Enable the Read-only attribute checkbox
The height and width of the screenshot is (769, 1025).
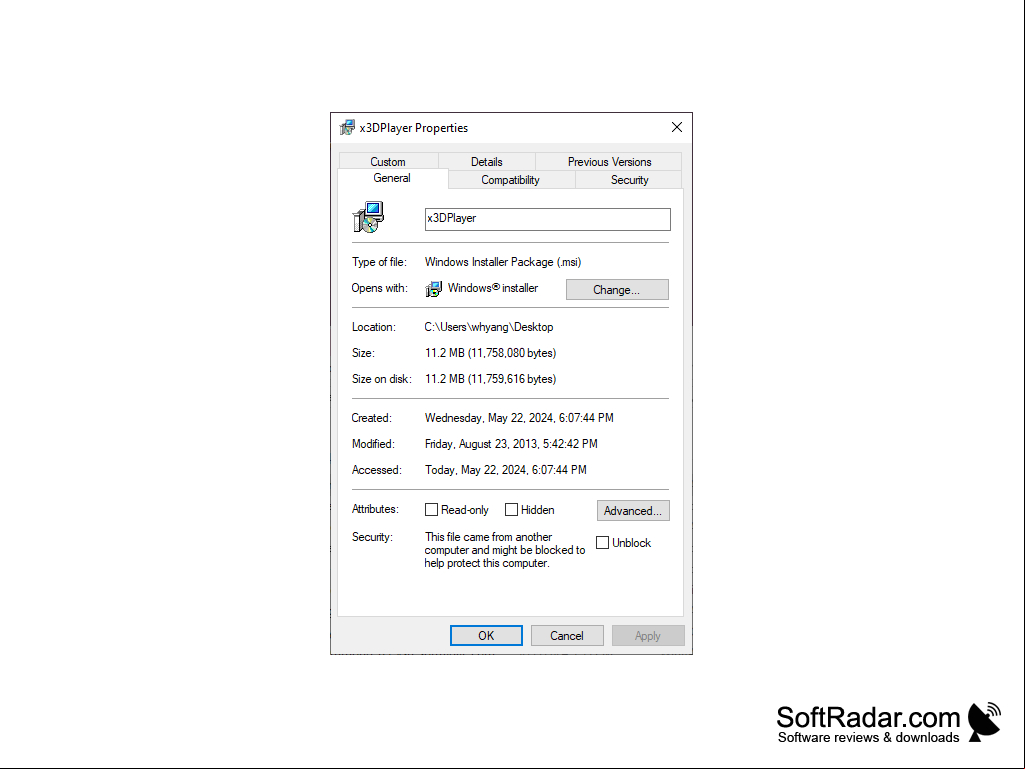pyautogui.click(x=431, y=509)
